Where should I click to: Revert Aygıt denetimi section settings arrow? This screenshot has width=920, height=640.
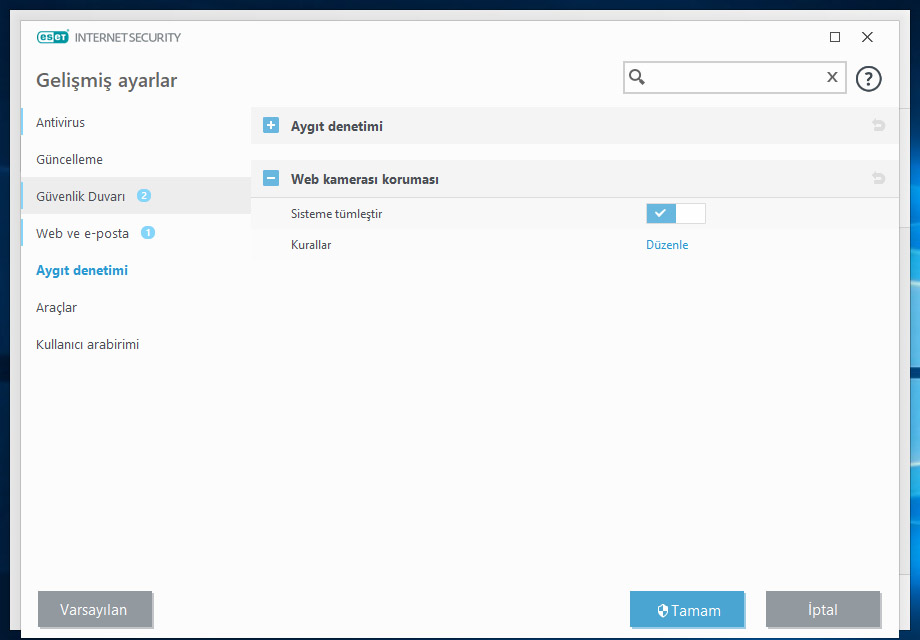click(878, 125)
